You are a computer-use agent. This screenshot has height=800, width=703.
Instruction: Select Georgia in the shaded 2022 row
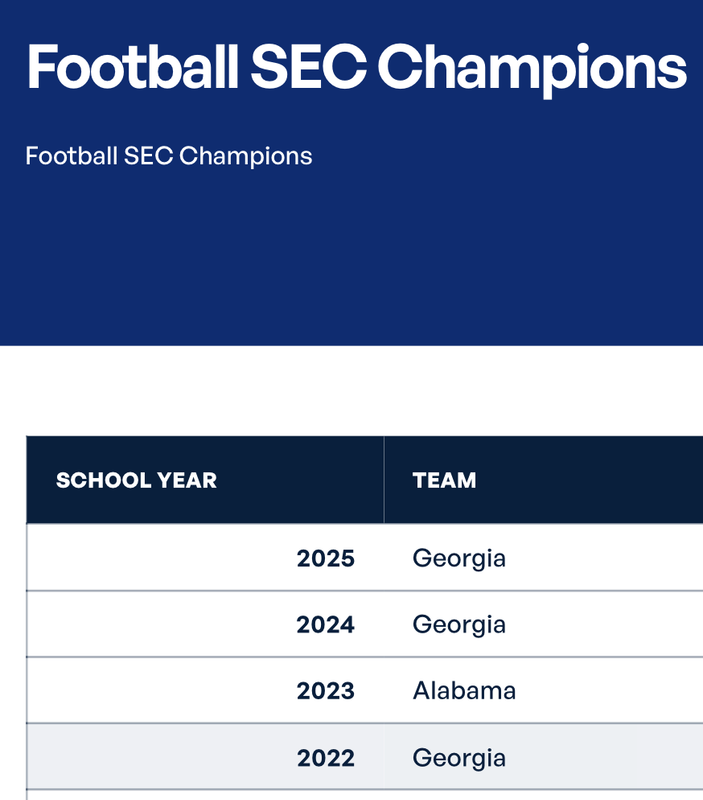click(x=459, y=758)
